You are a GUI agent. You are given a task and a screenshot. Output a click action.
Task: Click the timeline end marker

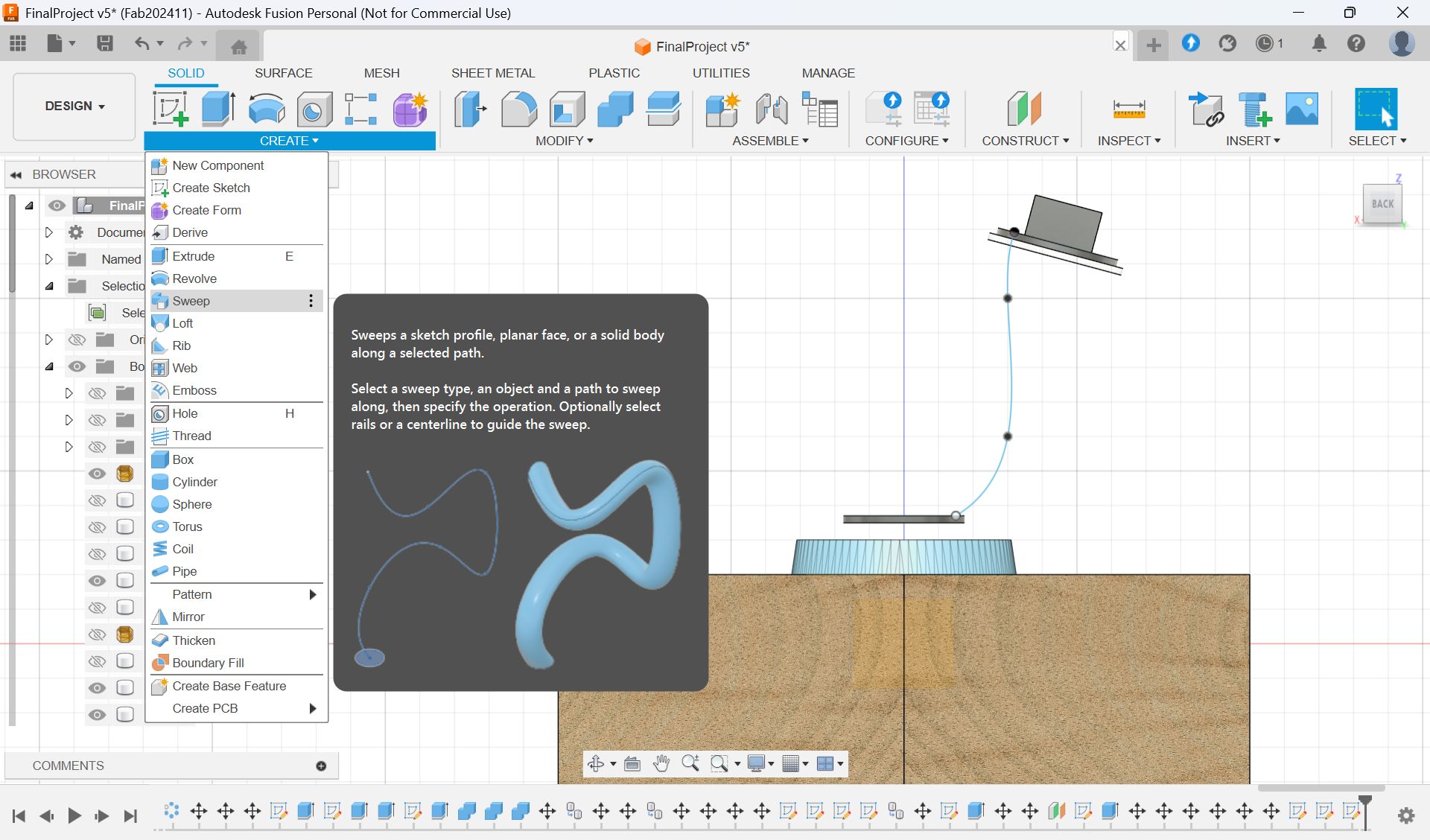click(x=1365, y=812)
